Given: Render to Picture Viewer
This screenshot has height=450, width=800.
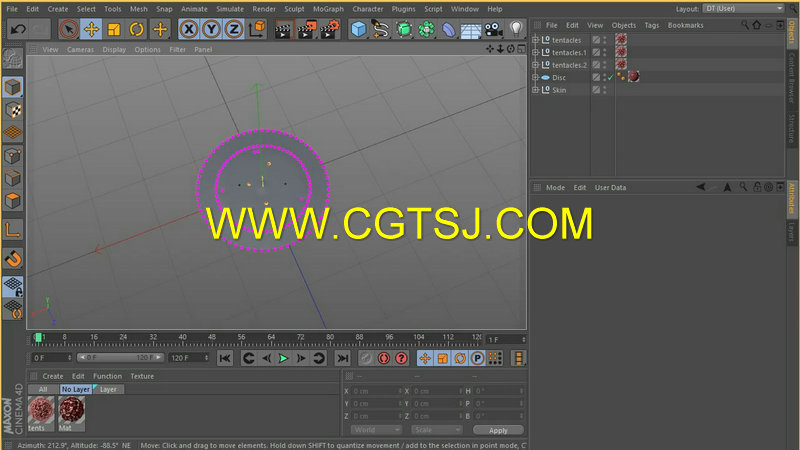Looking at the screenshot, I should coord(307,29).
